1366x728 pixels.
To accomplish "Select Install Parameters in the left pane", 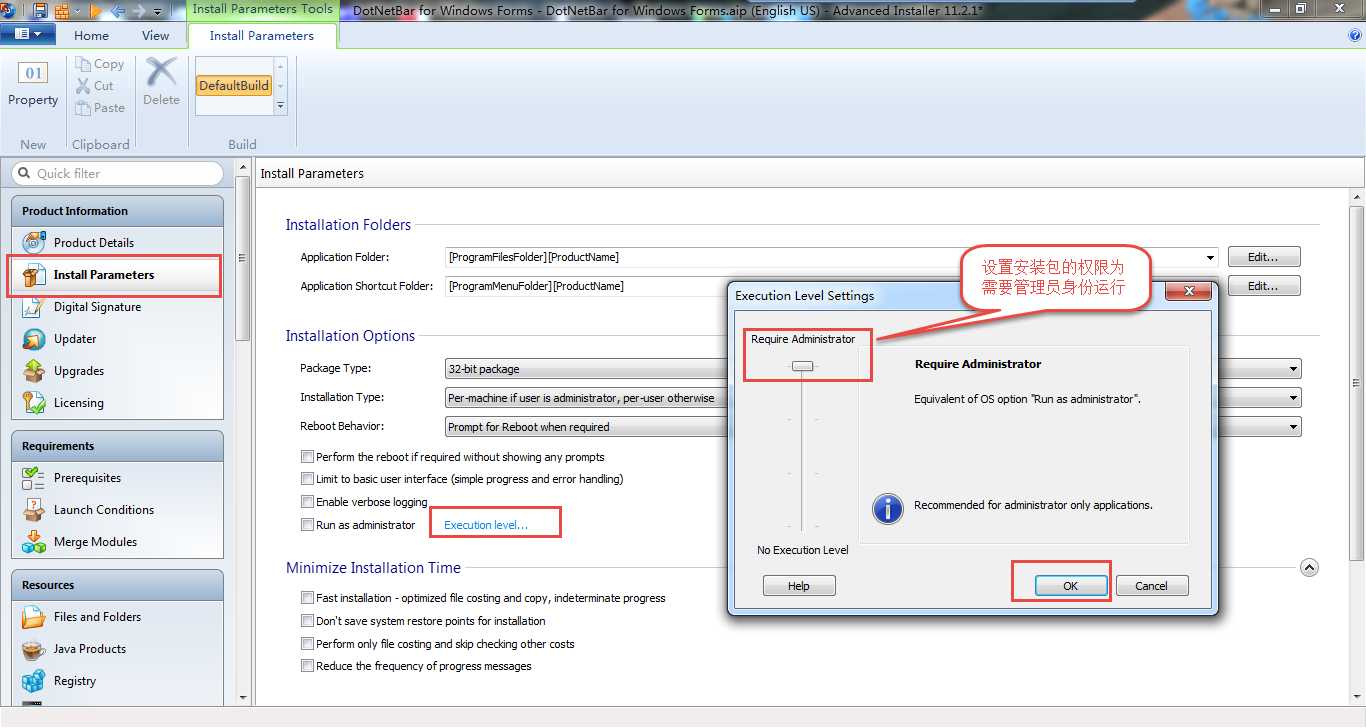I will point(117,275).
